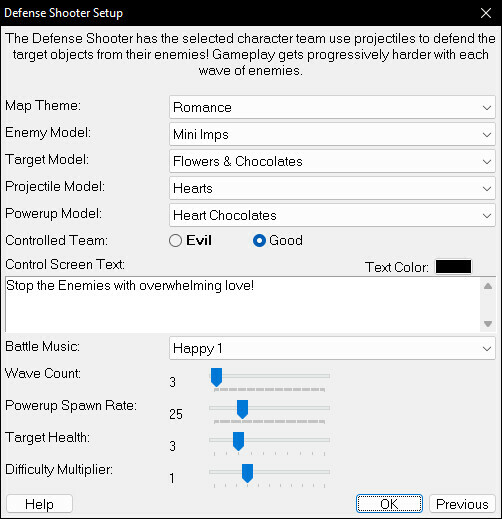Pick a new Text Color swatch
This screenshot has height=519, width=502.
[x=453, y=267]
